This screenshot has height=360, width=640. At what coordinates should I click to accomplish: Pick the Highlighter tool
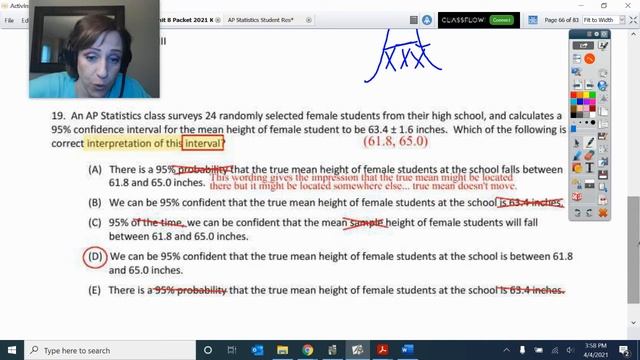point(578,155)
